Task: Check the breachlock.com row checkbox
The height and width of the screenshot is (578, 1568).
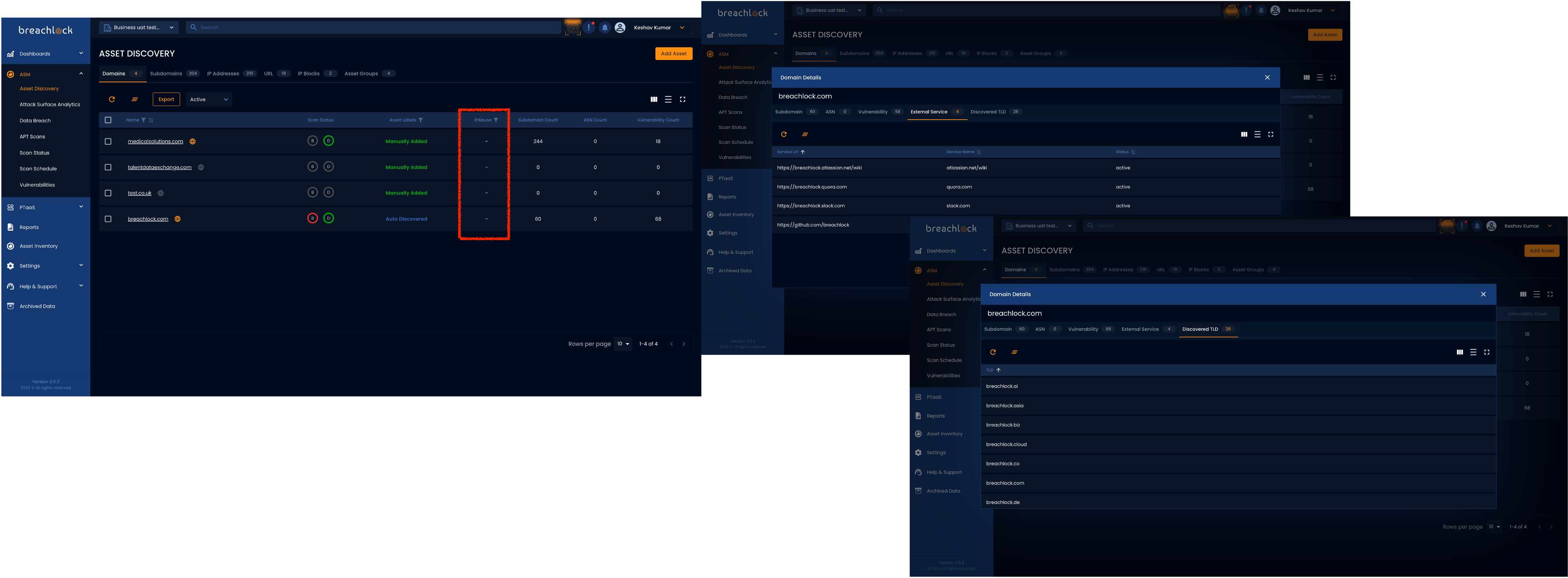Action: (x=108, y=219)
